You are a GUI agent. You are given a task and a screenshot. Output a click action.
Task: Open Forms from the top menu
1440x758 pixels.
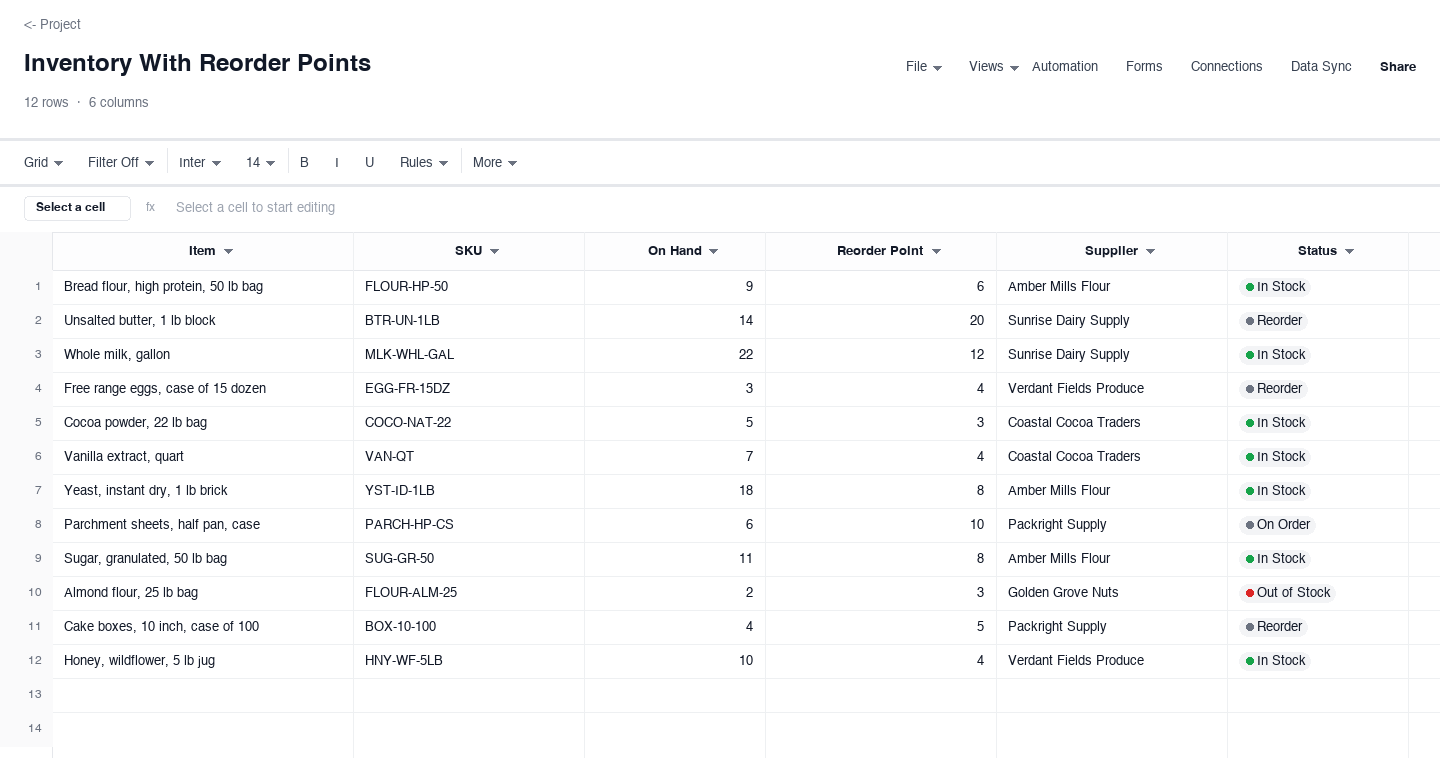click(1144, 67)
